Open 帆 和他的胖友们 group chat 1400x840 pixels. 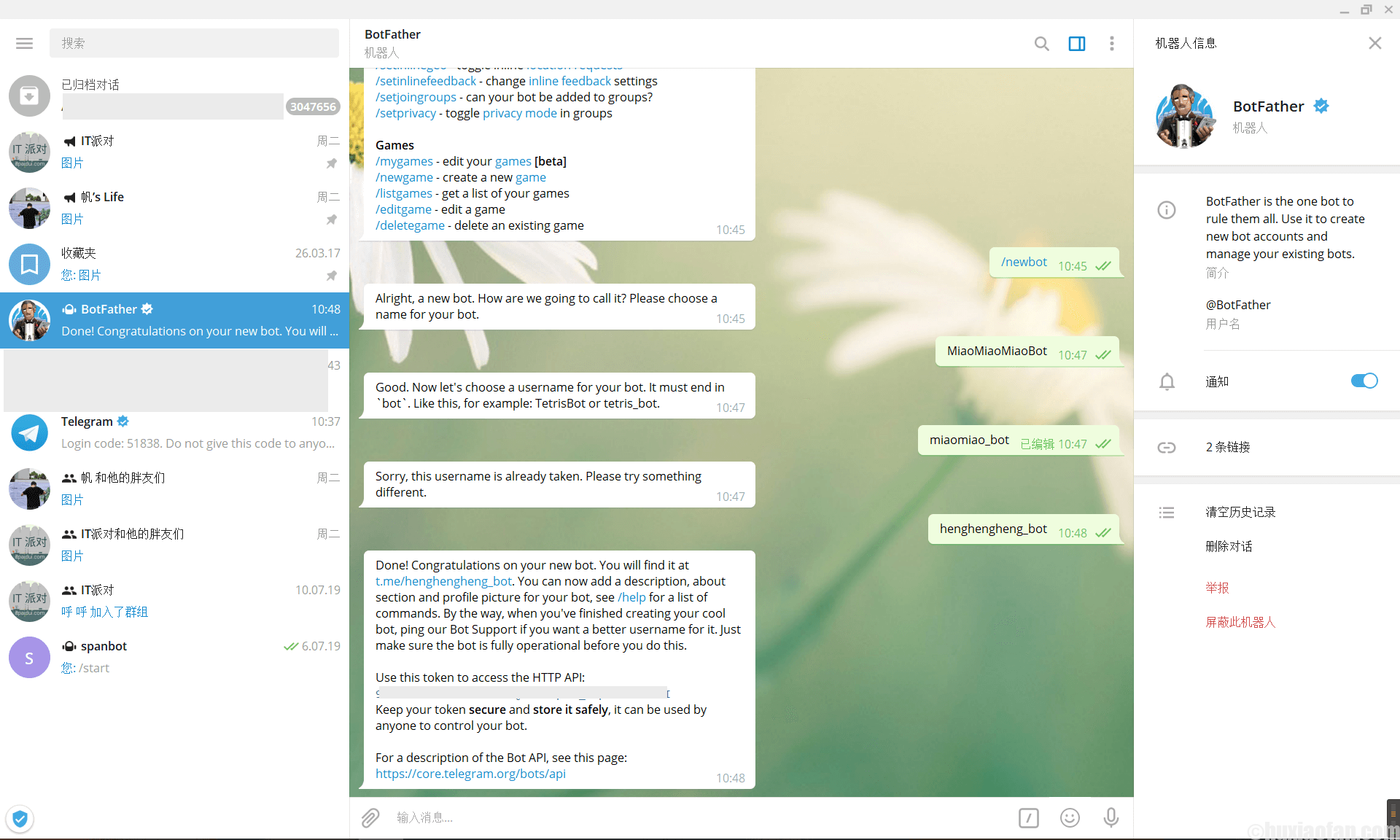click(175, 489)
